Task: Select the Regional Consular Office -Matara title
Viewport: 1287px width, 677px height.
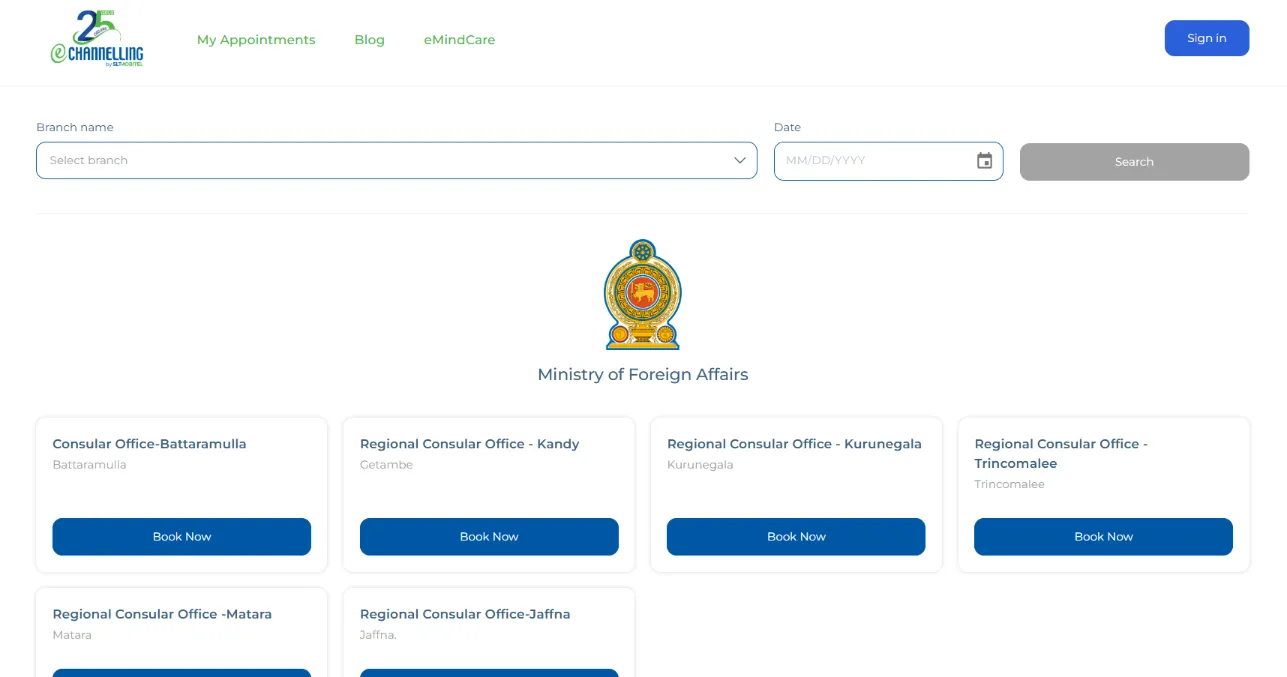Action: 162,614
